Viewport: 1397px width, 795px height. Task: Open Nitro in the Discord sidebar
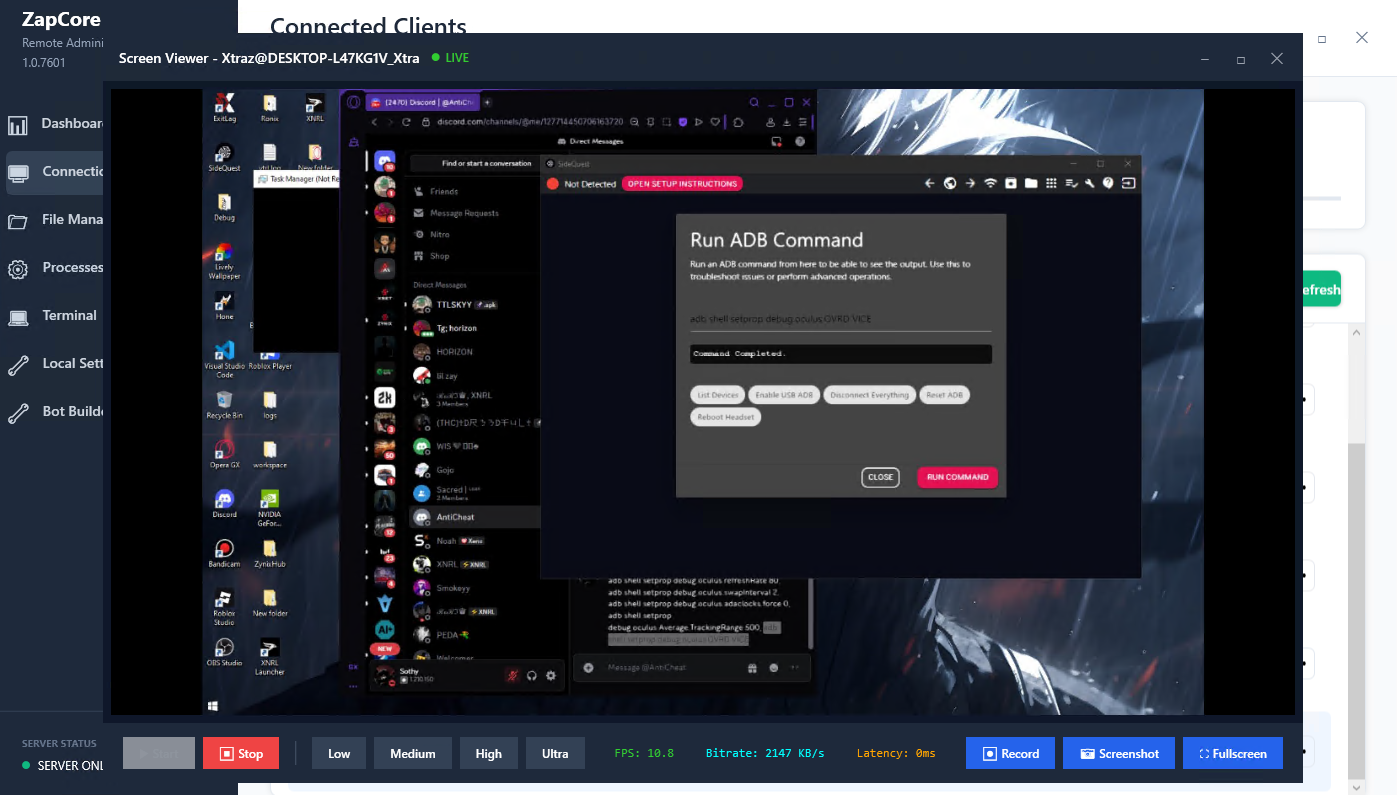474,235
